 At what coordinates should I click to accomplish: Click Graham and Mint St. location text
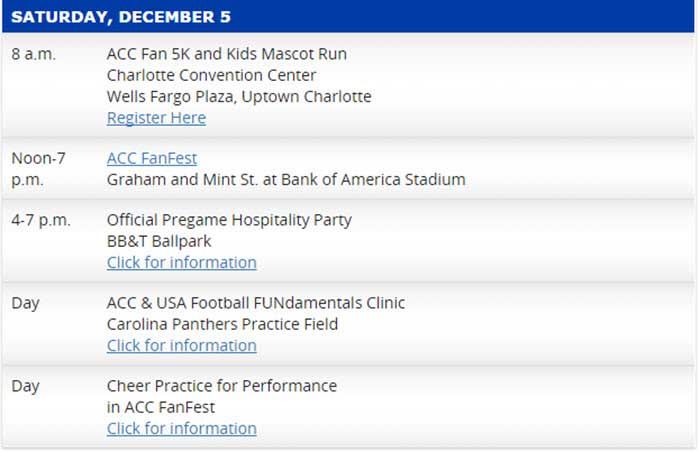coord(286,180)
